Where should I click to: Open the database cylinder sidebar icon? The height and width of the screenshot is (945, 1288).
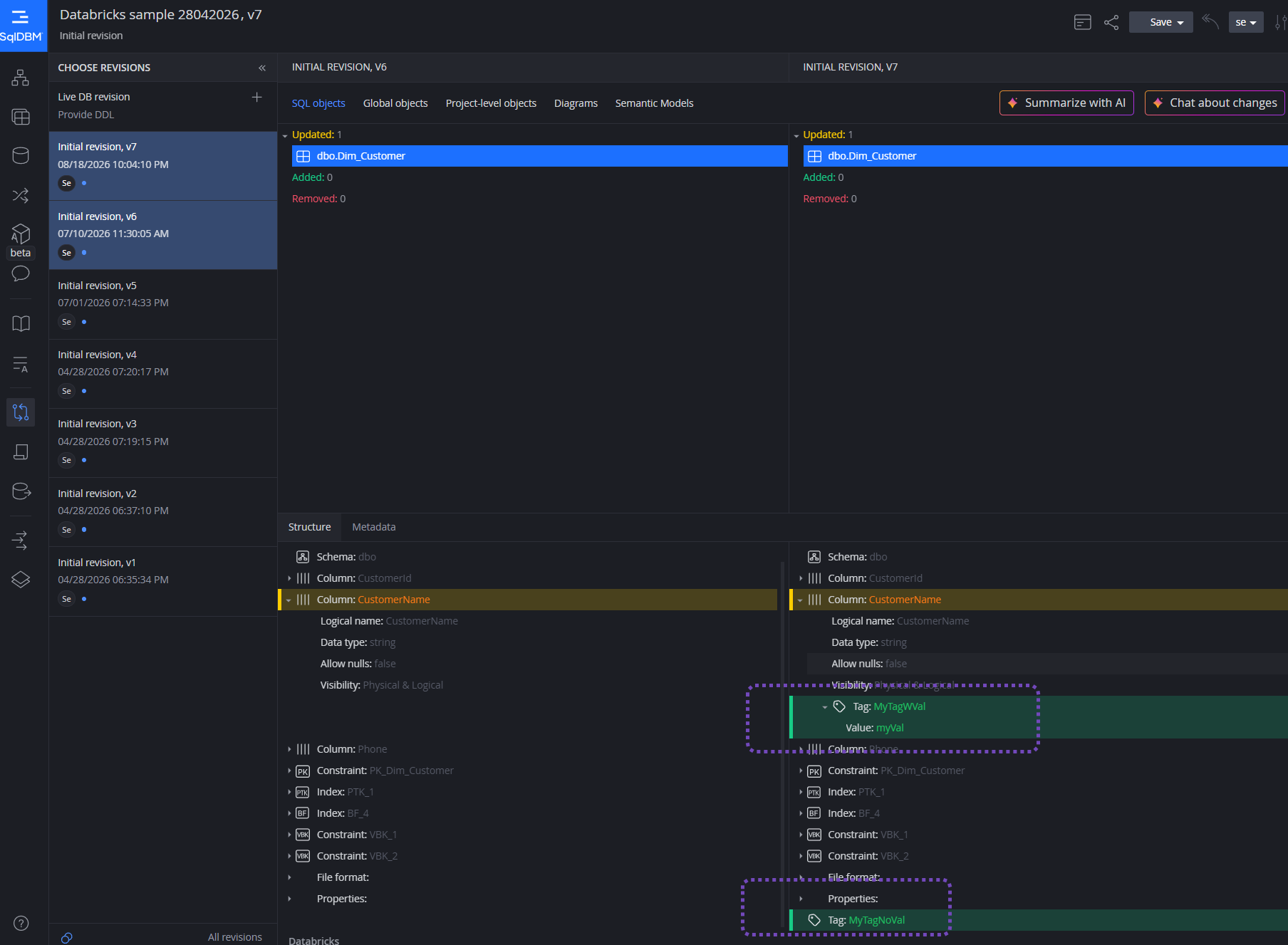coord(21,155)
